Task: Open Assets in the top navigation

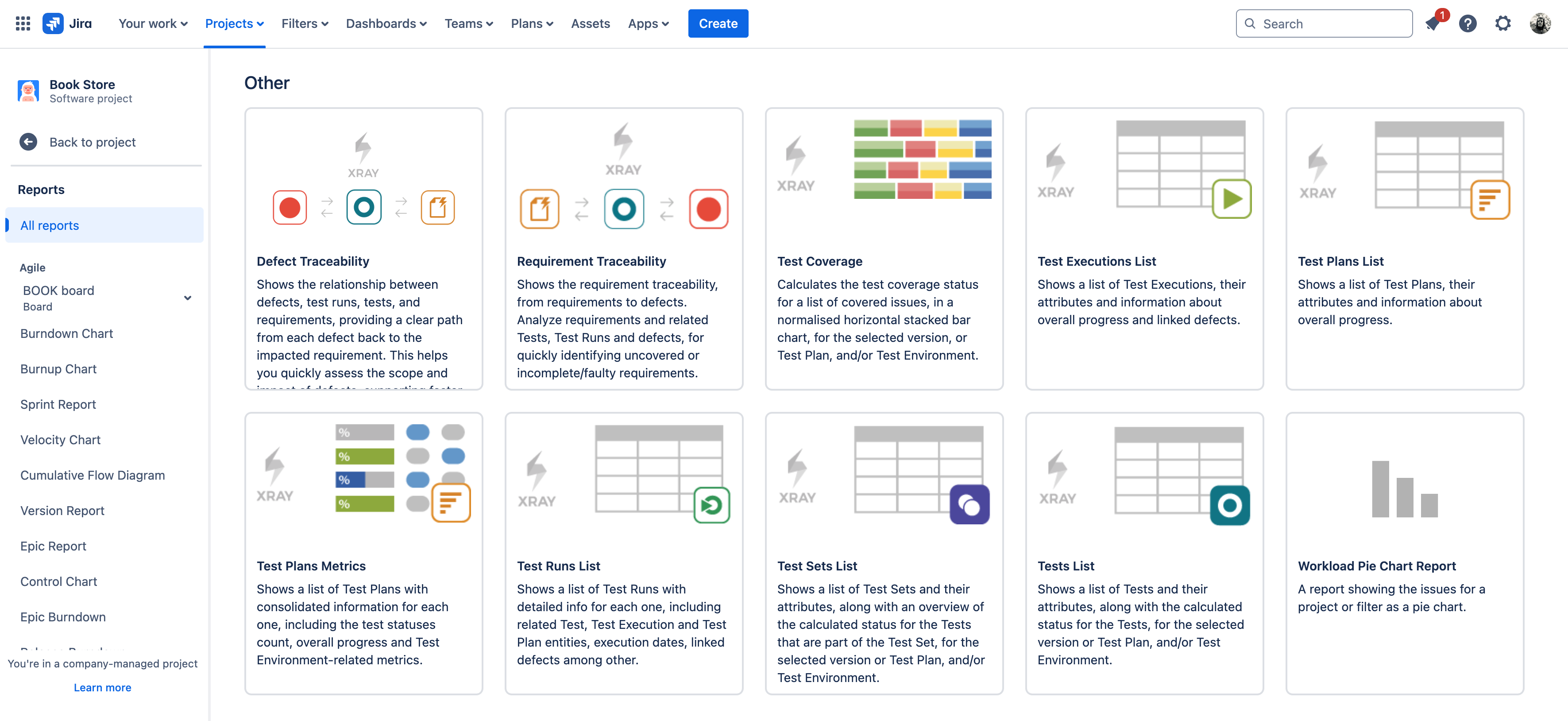Action: click(590, 23)
